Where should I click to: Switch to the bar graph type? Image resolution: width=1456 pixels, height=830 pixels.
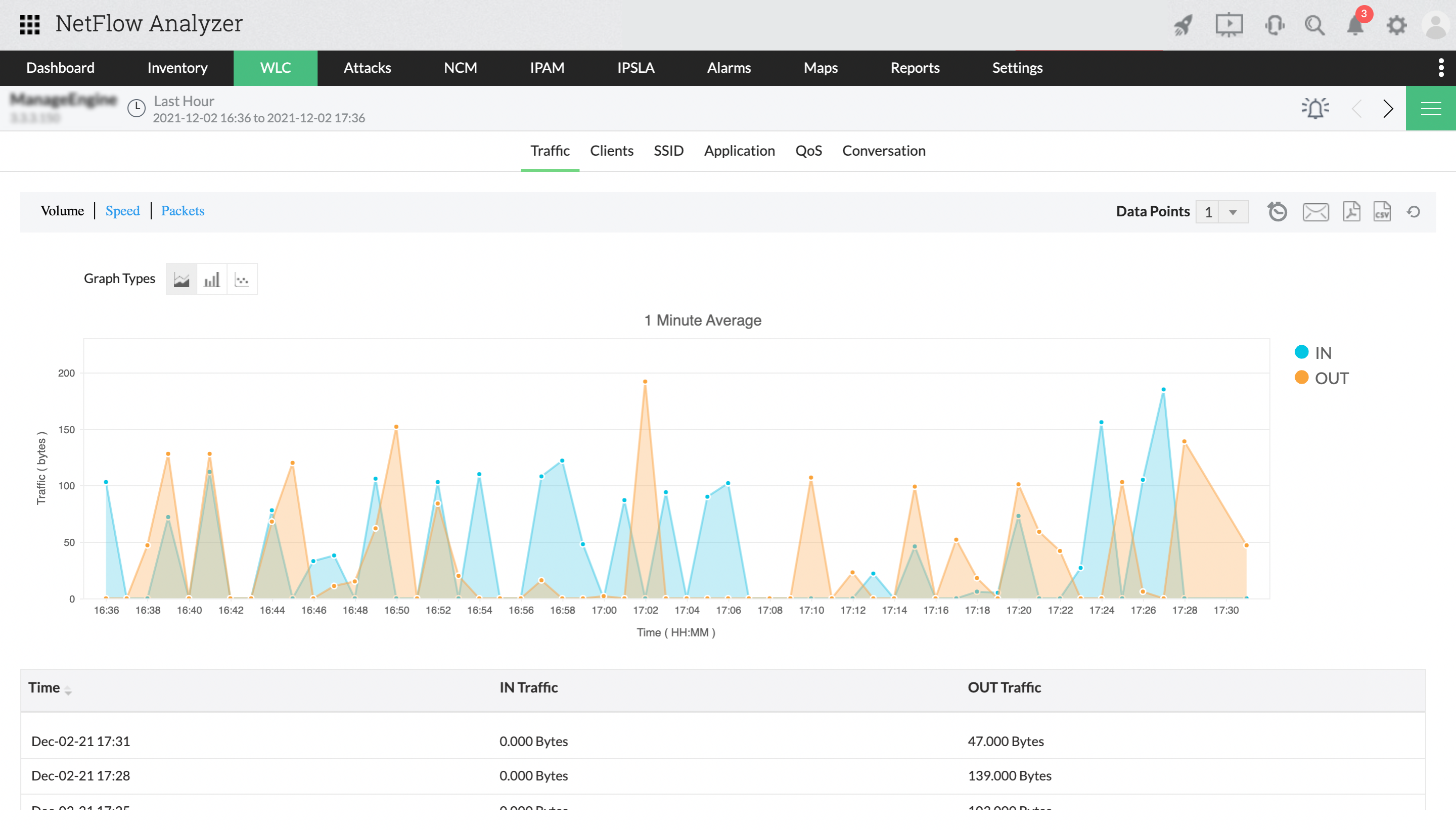(x=211, y=280)
